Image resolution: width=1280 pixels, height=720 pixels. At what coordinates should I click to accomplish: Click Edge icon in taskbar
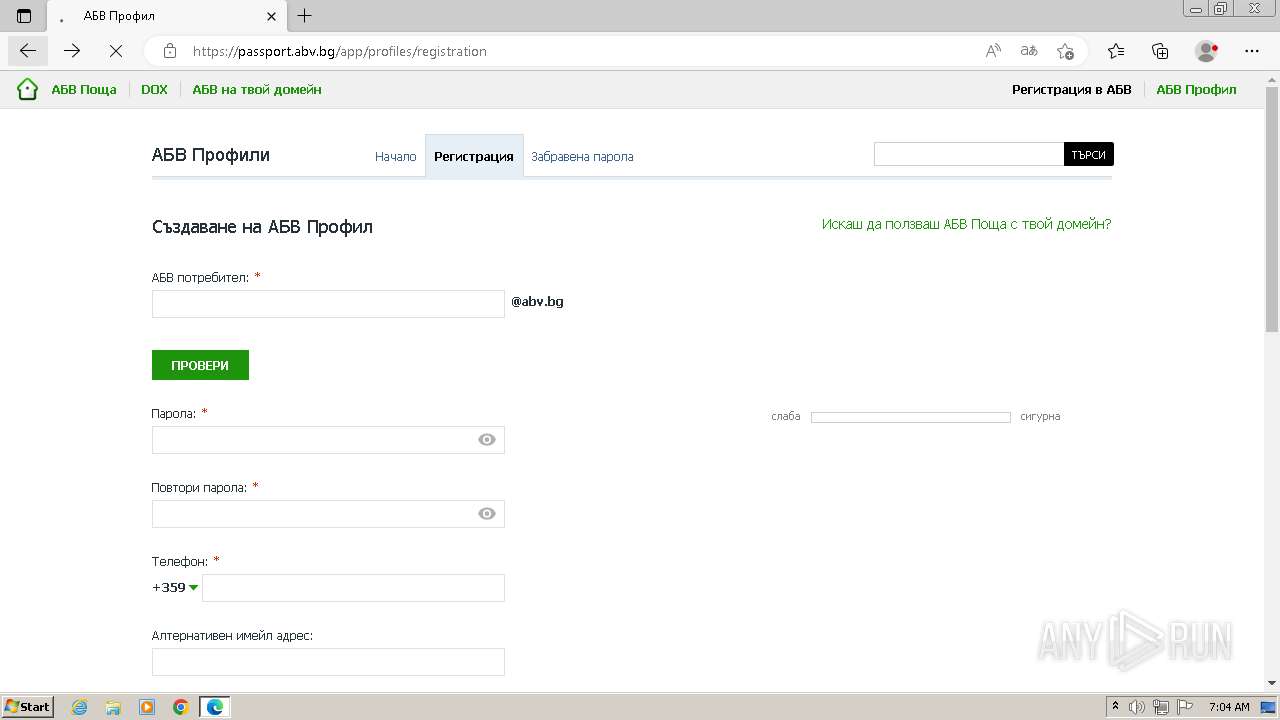coord(215,707)
